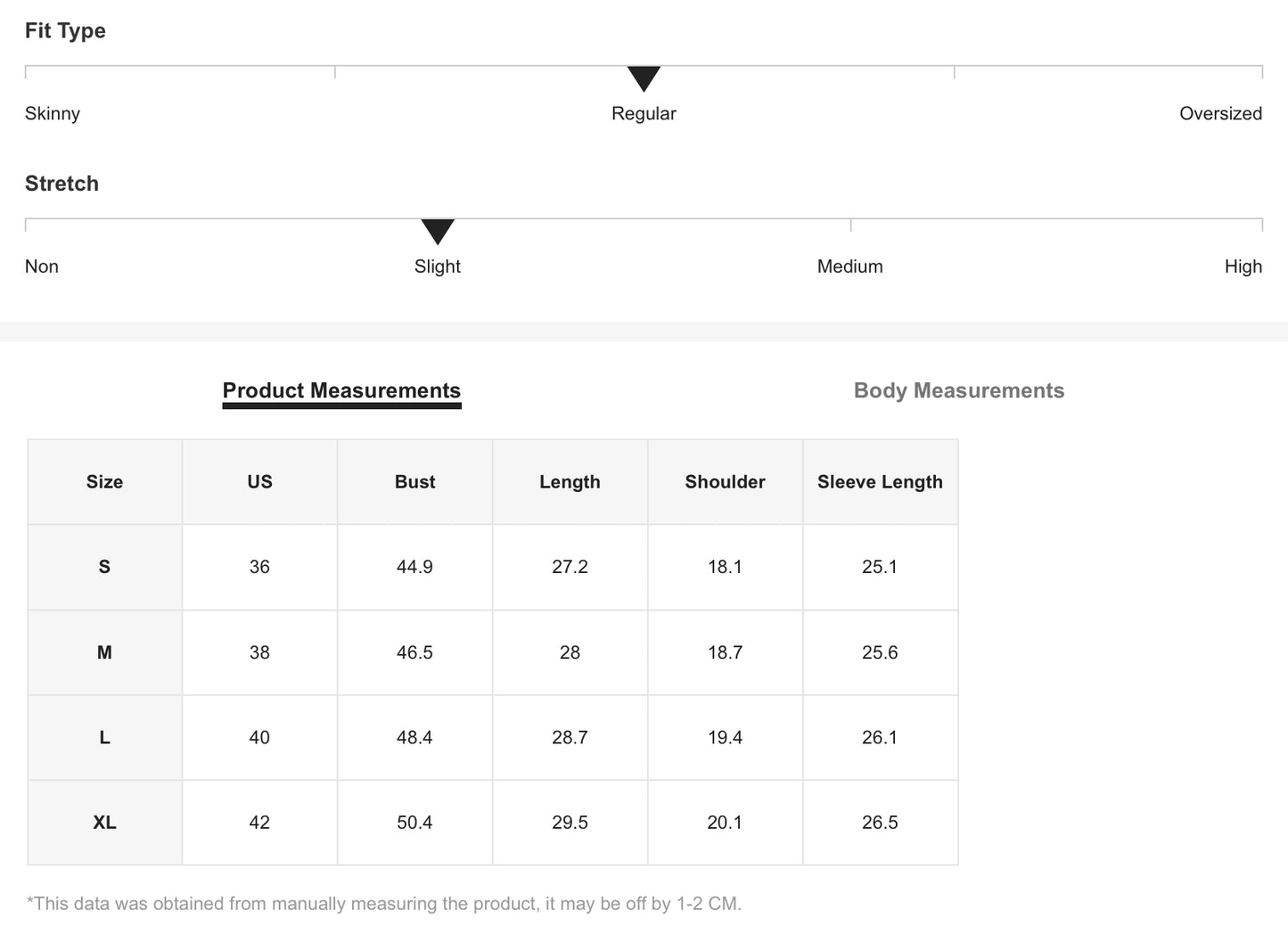Click the Medium stretch label
This screenshot has height=926, width=1288.
point(849,266)
